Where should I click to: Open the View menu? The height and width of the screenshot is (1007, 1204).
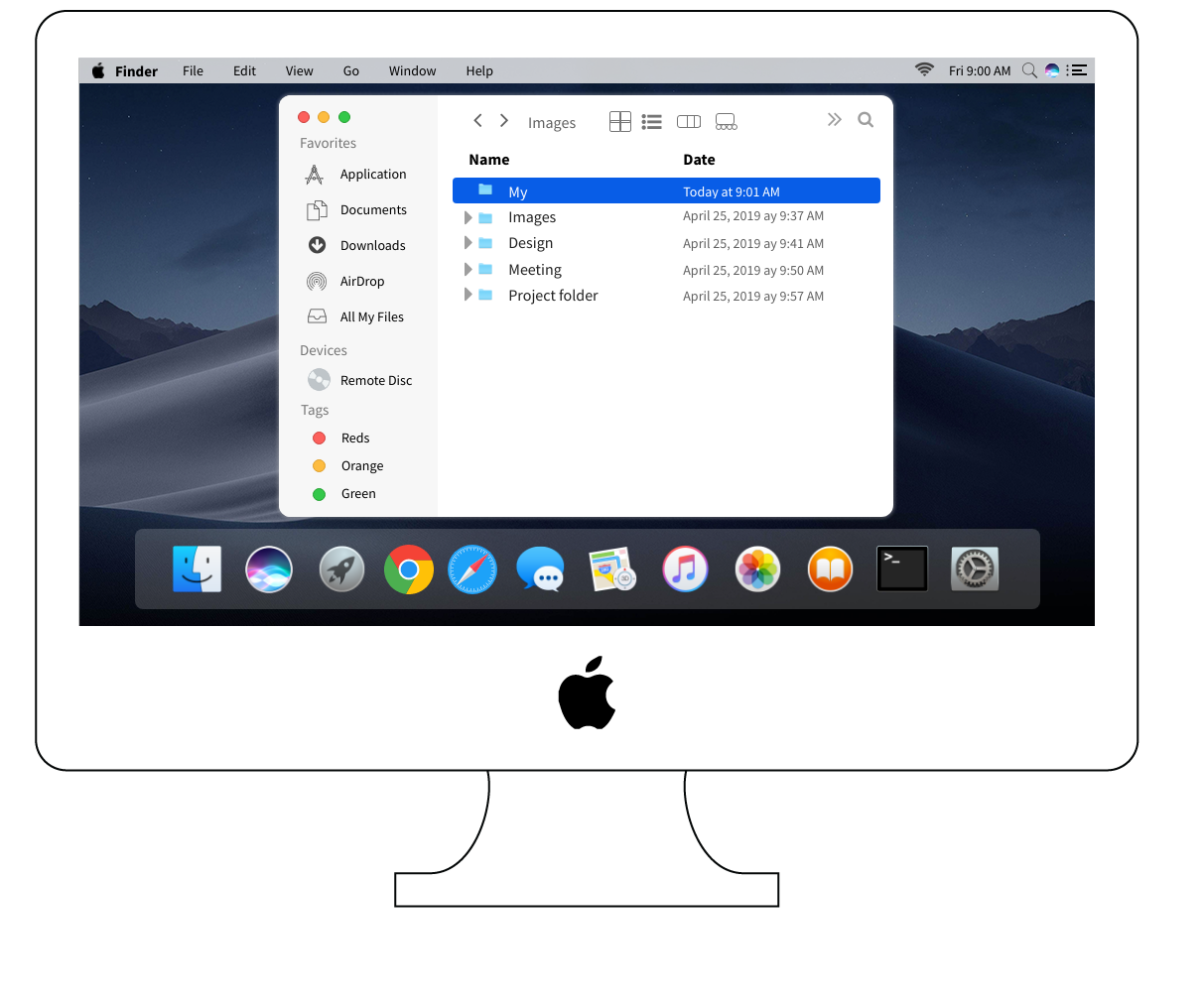coord(299,70)
